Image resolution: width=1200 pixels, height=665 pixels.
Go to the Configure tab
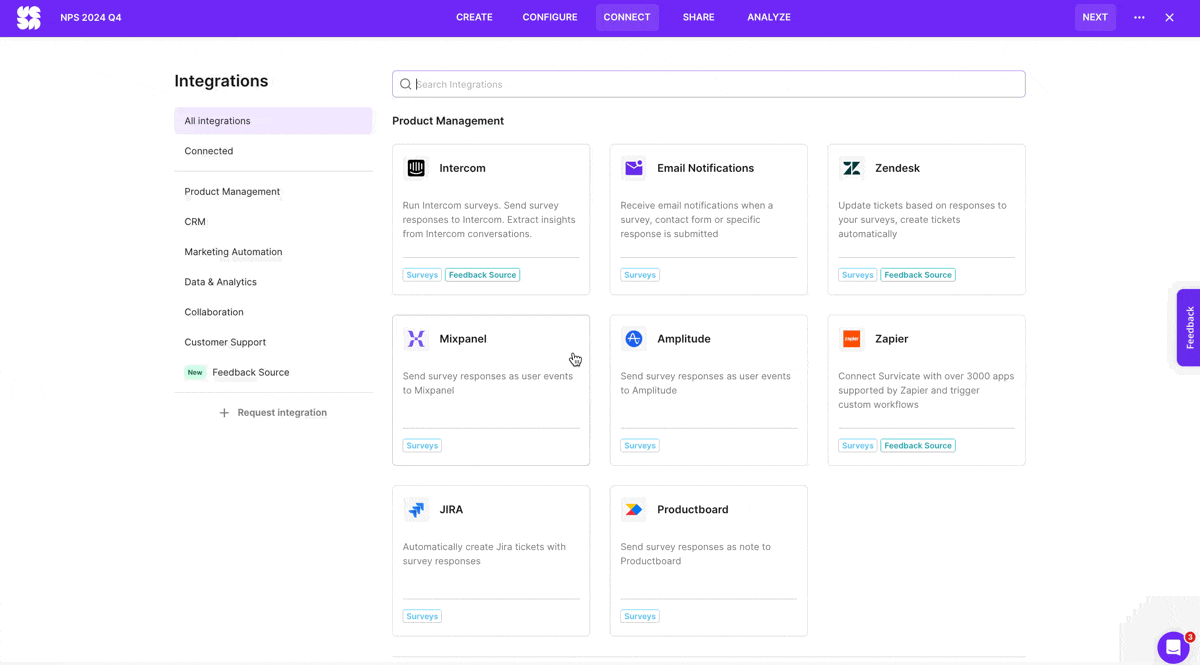(549, 17)
